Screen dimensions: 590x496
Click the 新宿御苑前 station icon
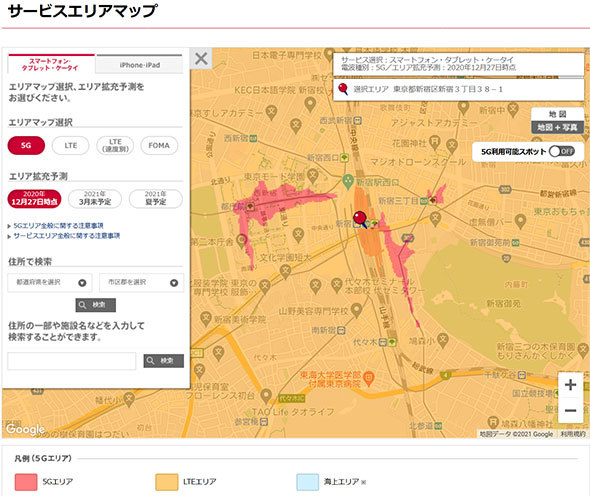515,243
